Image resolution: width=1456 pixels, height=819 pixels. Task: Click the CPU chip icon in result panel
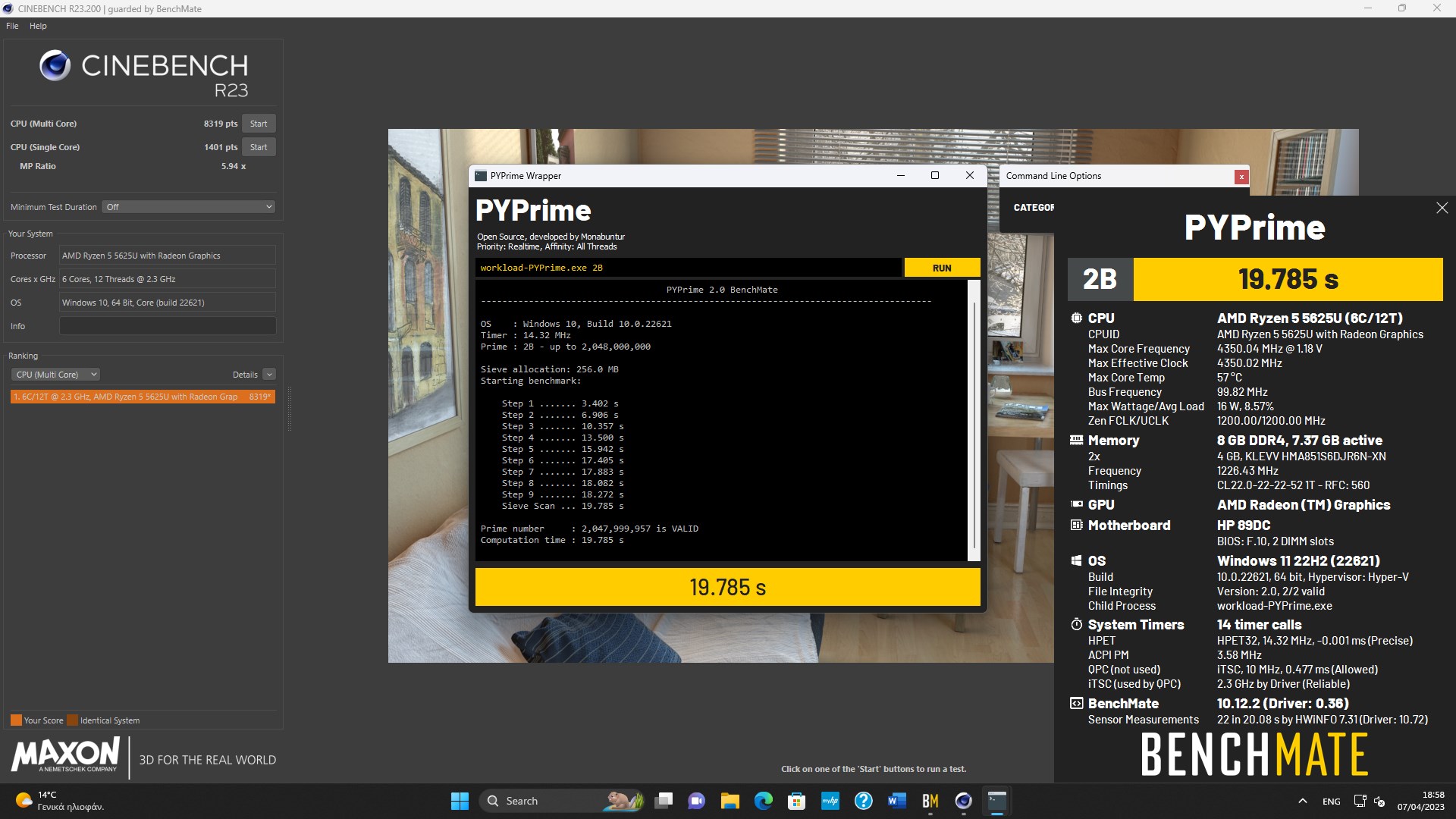pos(1076,318)
